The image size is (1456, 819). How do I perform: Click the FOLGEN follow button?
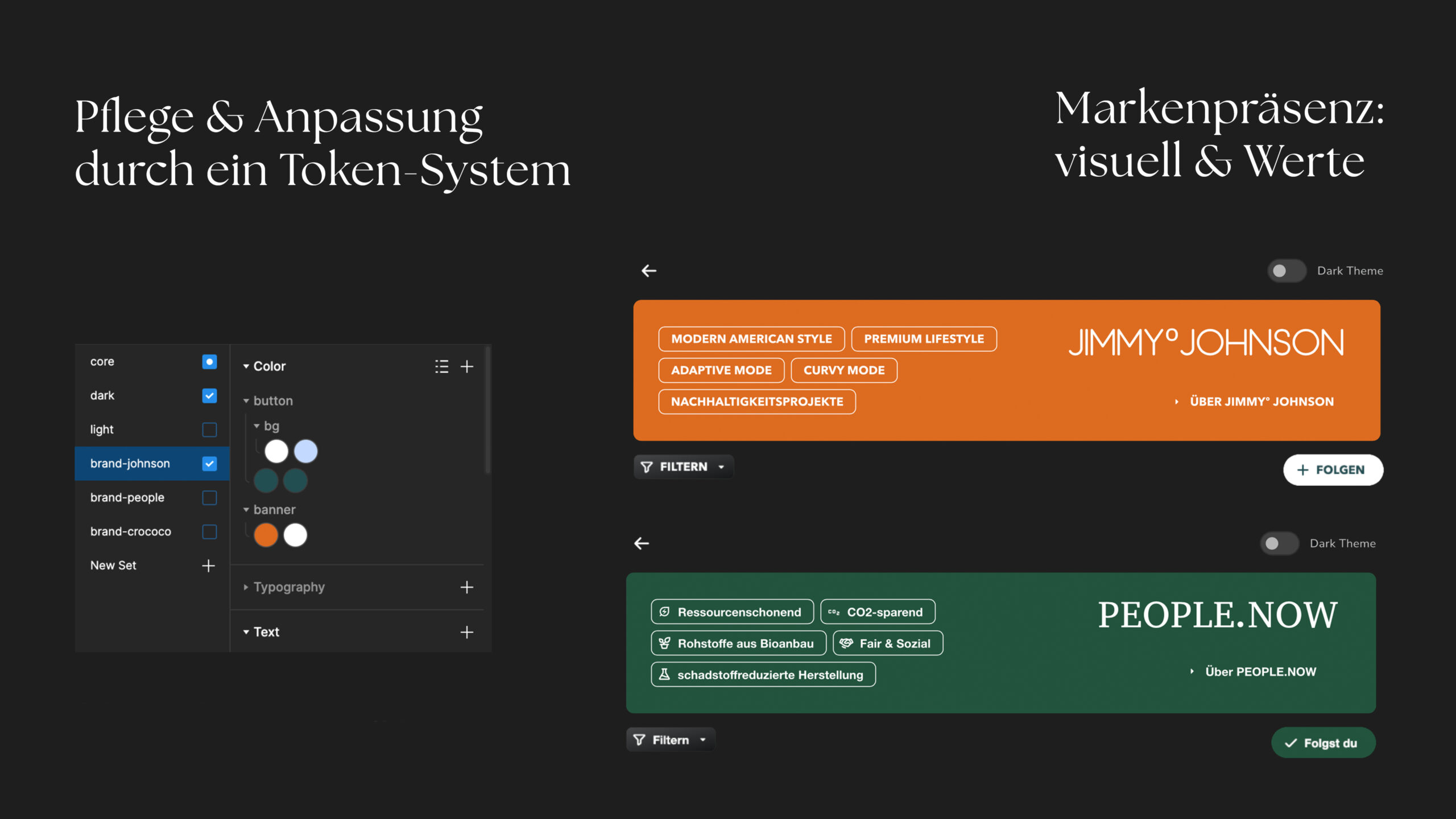click(1333, 470)
